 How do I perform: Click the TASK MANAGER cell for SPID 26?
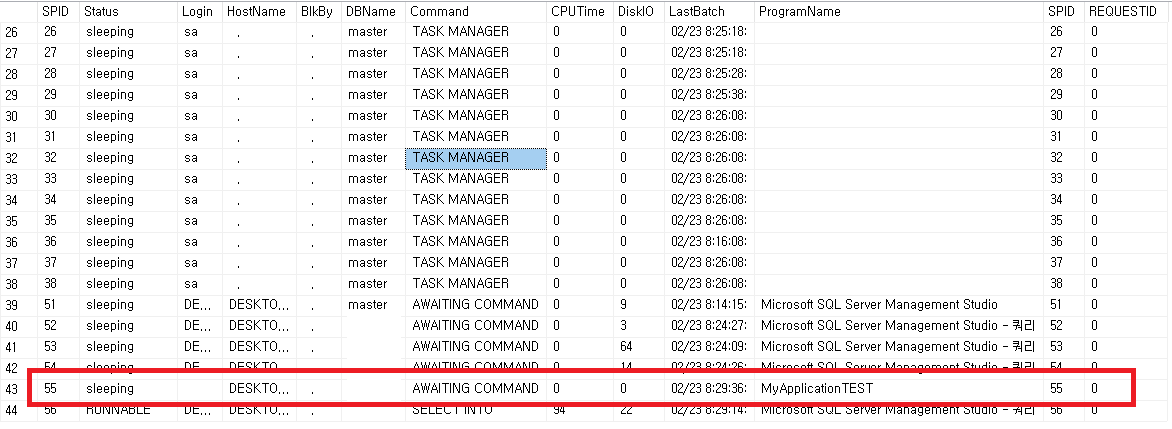point(475,31)
